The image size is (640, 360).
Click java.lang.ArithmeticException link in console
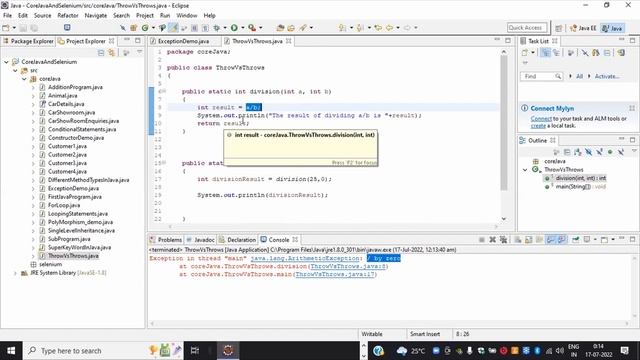[x=305, y=258]
